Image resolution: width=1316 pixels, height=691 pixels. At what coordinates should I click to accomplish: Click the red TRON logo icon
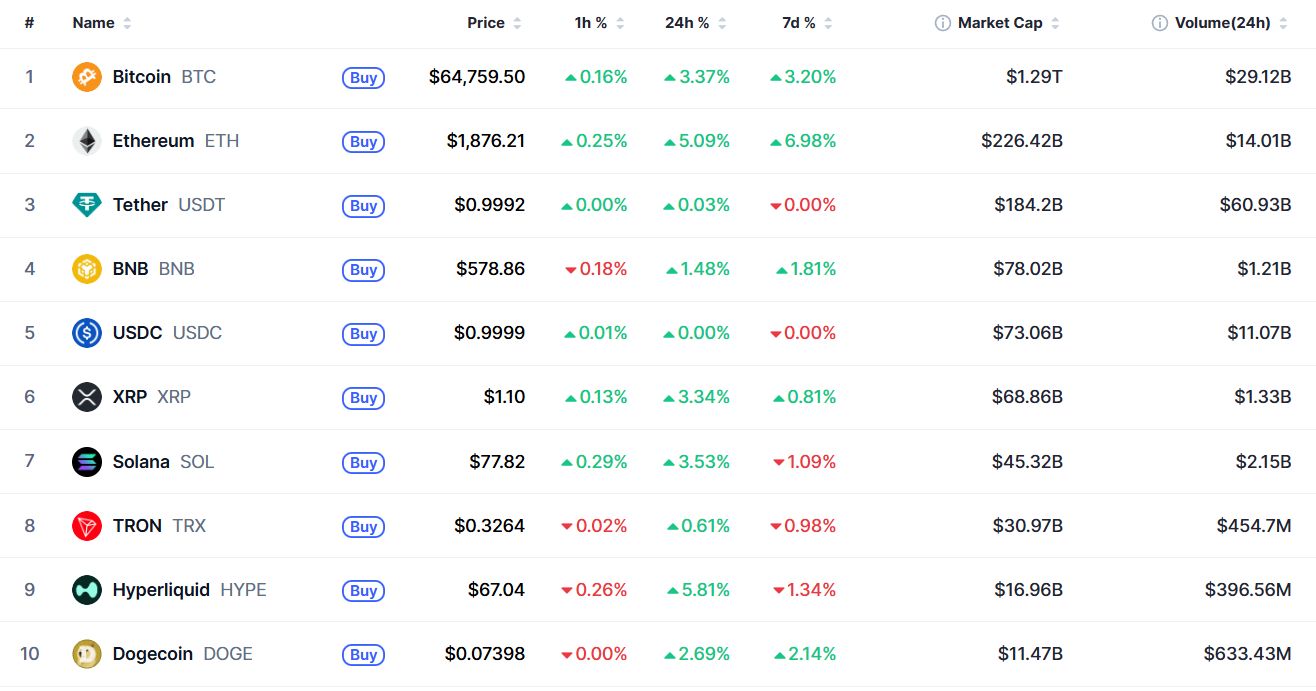click(x=87, y=525)
